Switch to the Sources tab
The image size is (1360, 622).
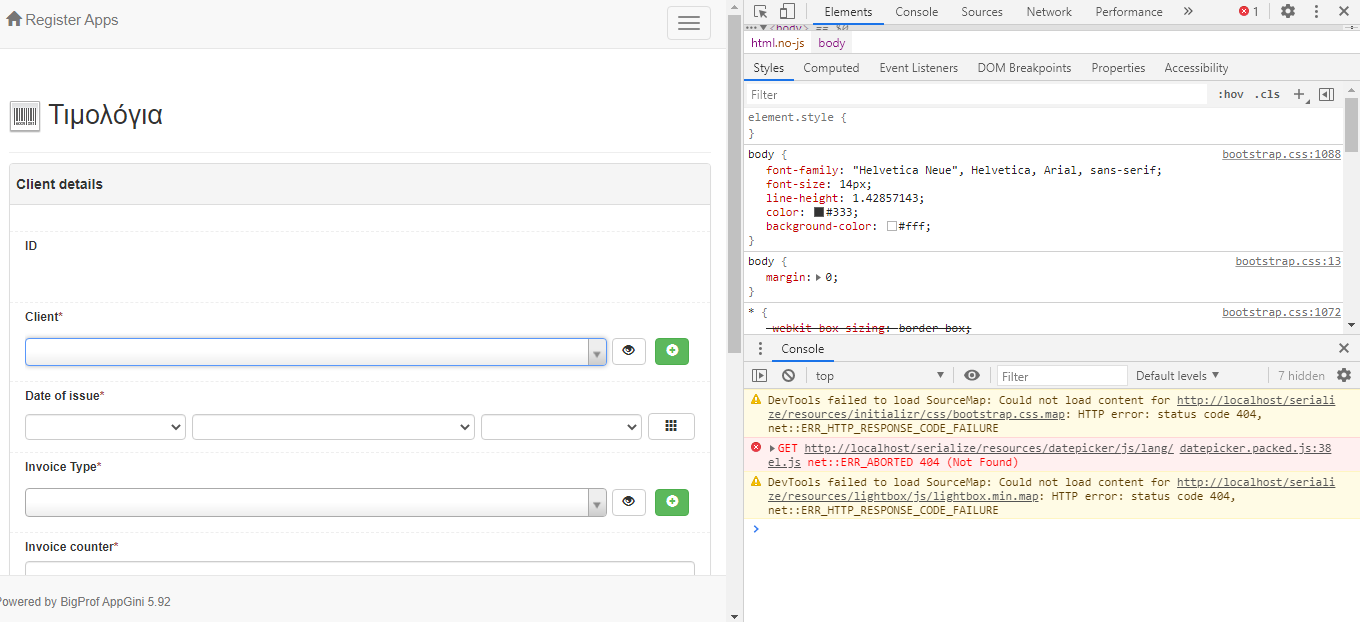click(981, 12)
